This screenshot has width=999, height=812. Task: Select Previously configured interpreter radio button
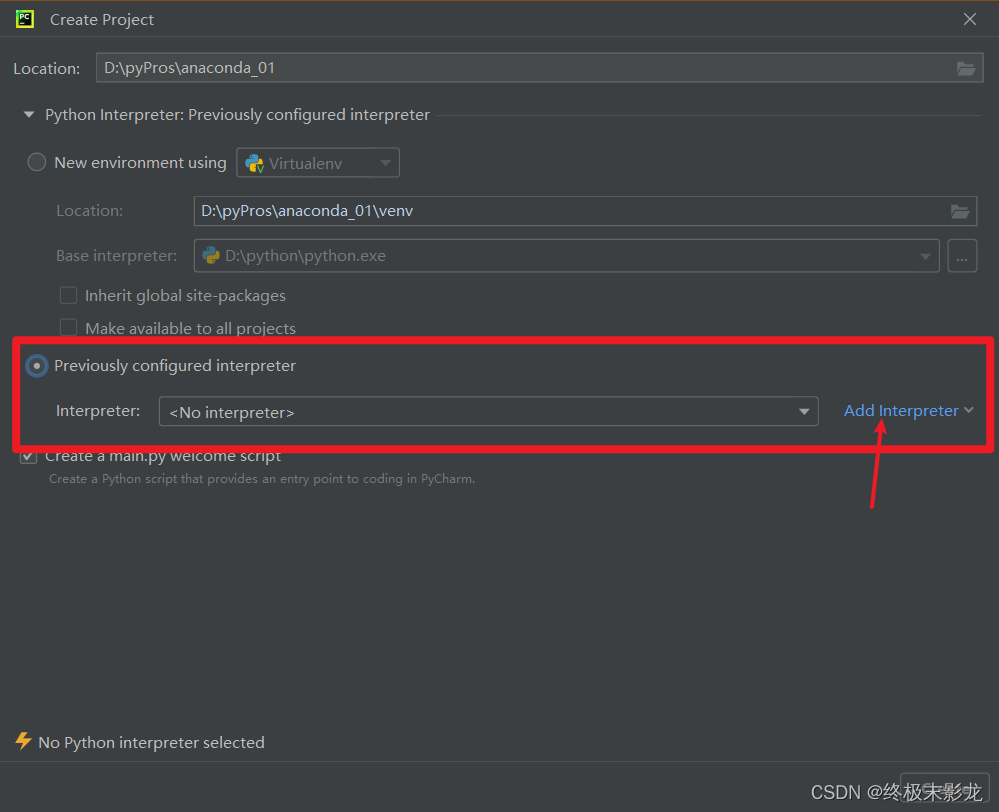[36, 366]
